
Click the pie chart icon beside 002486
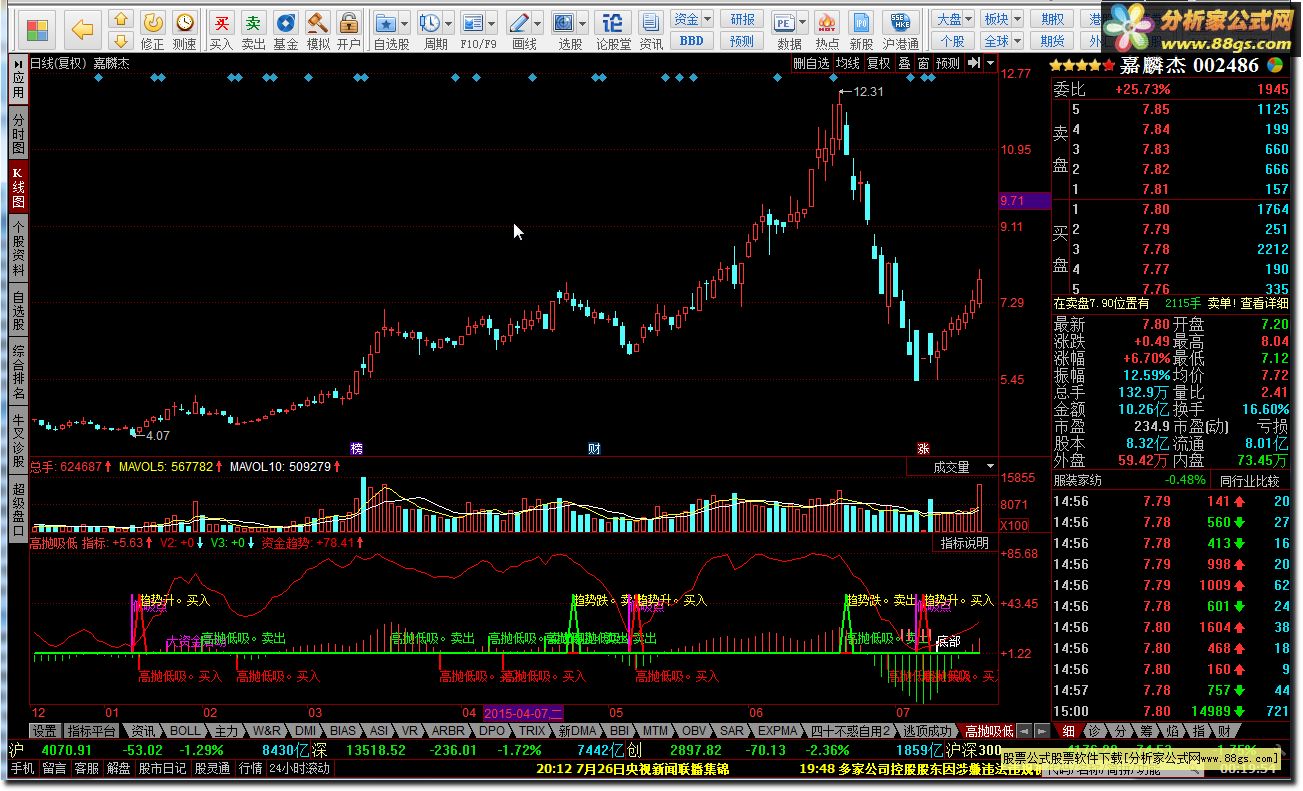click(1275, 65)
